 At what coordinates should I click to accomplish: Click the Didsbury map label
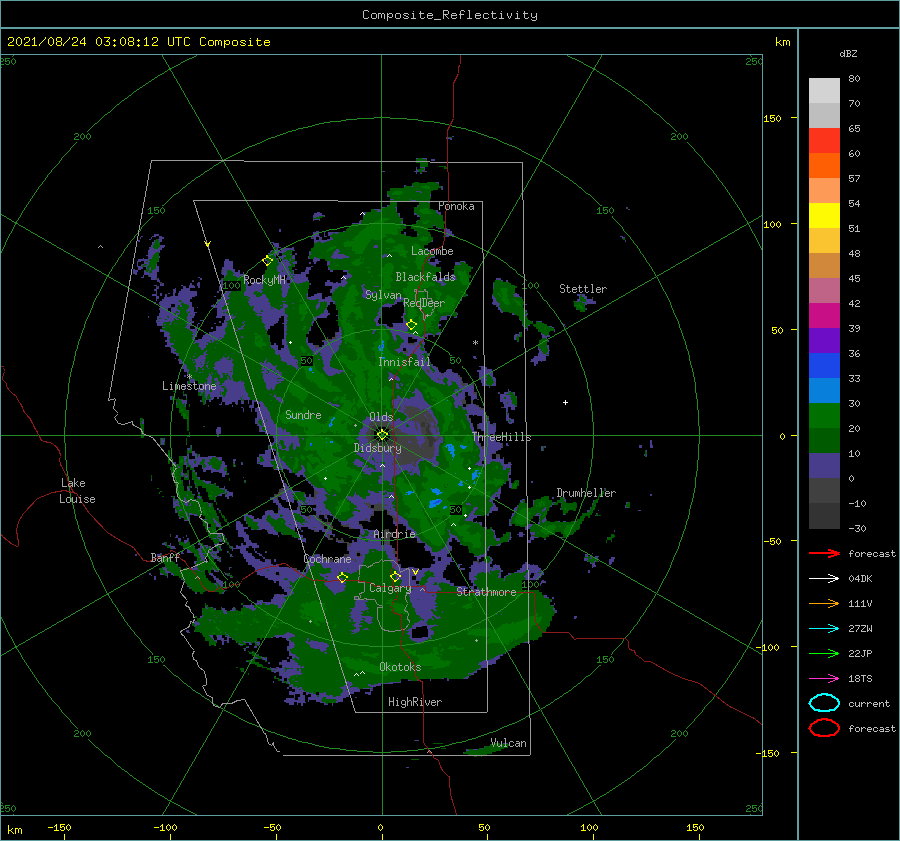point(378,448)
